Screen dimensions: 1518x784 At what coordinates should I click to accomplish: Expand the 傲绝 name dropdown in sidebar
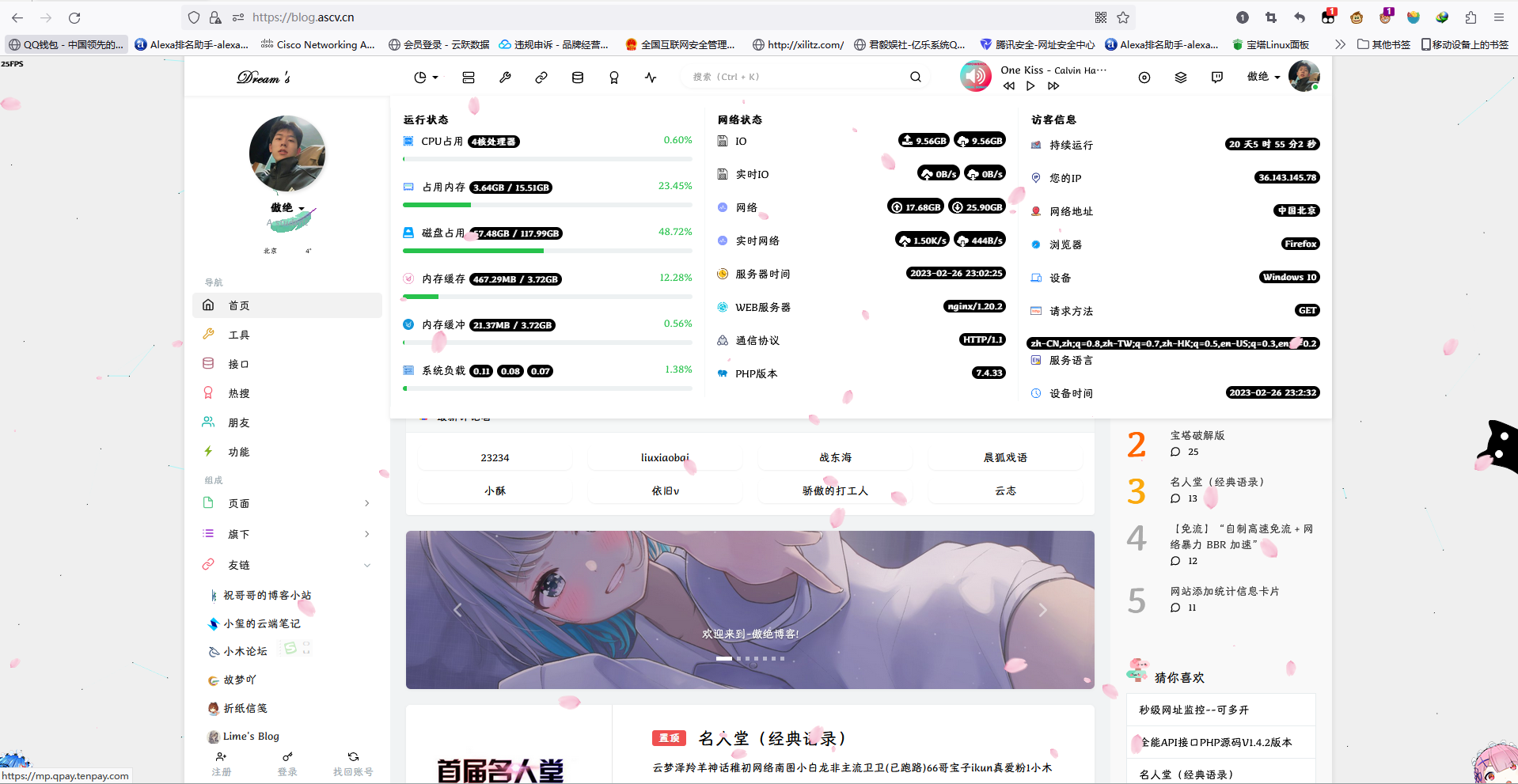coord(288,208)
